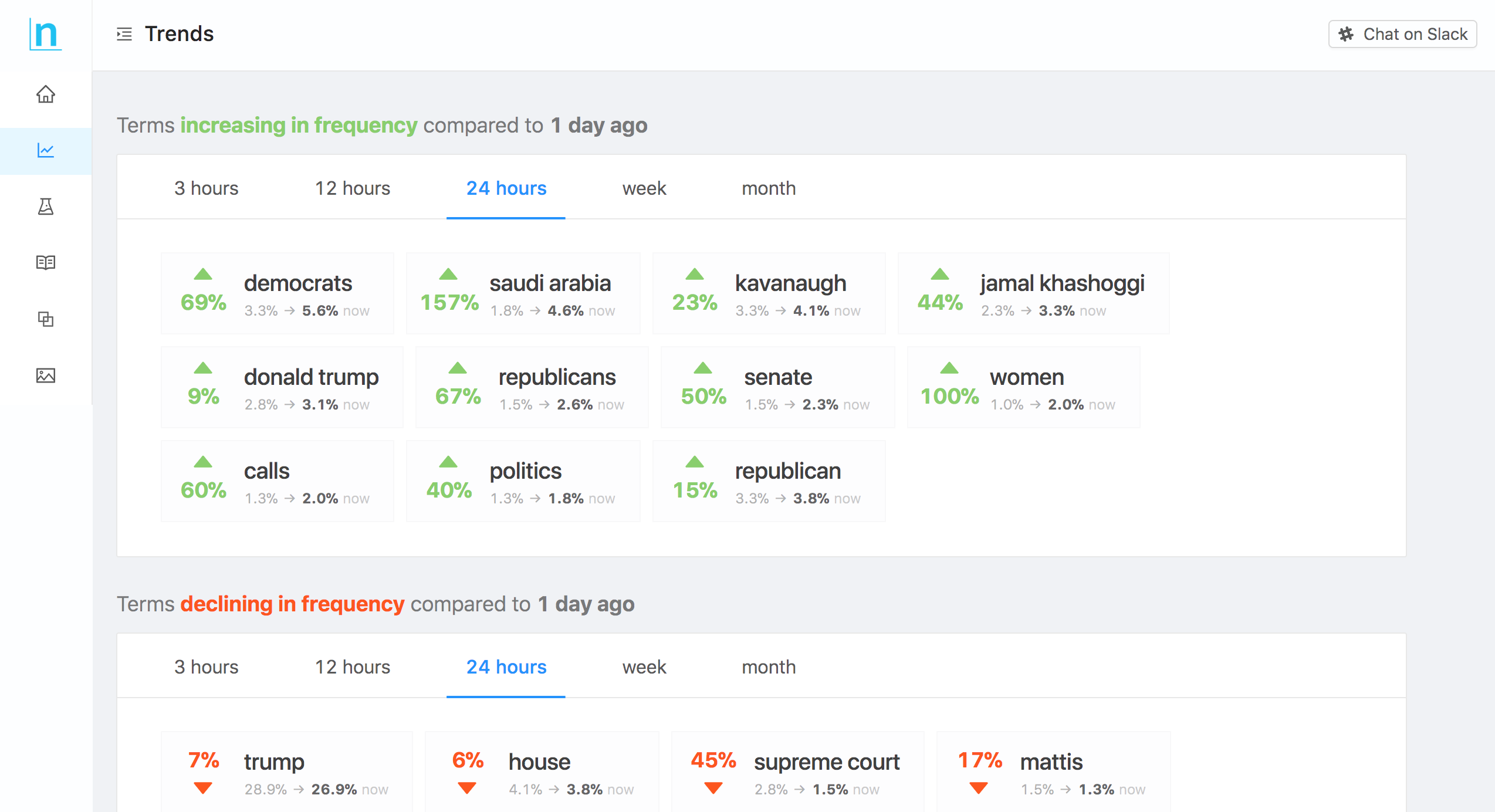Click Chat on Slack button
This screenshot has width=1495, height=812.
(1402, 34)
